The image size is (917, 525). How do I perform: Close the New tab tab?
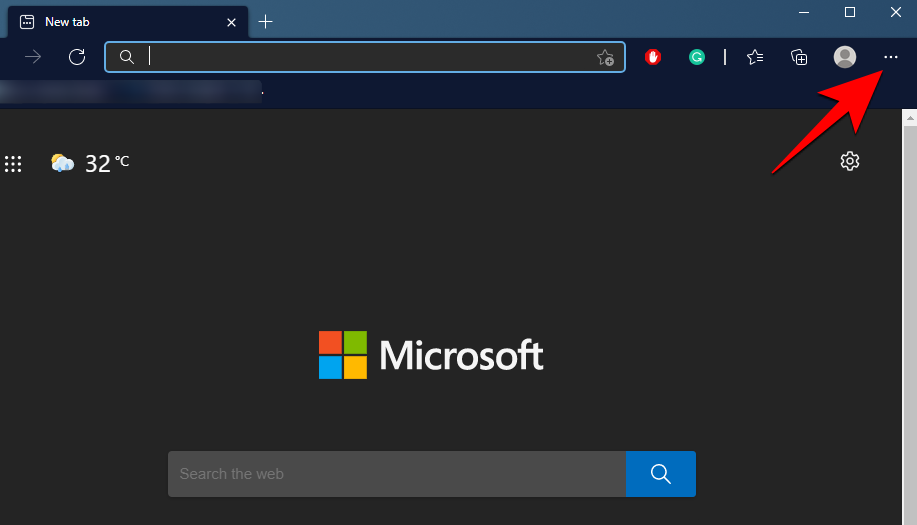coord(232,22)
